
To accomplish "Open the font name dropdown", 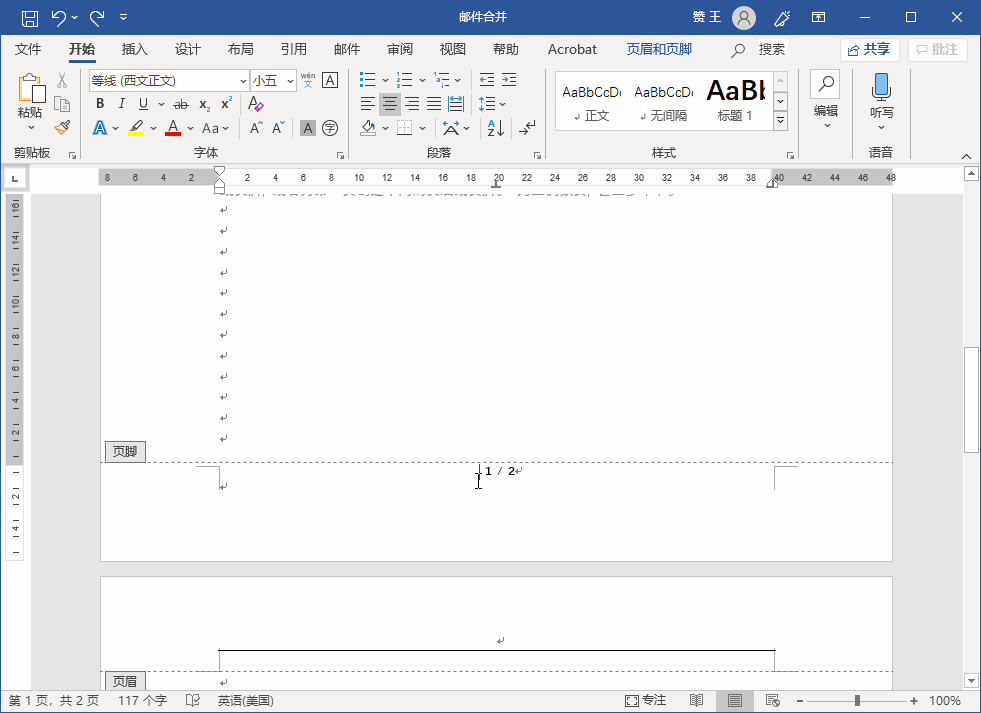I will (243, 81).
